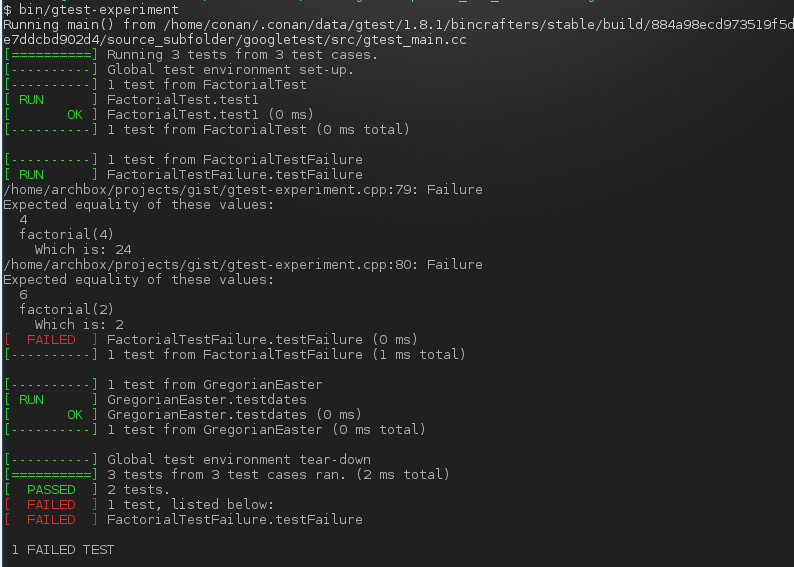Click the red FAILED tag with (0 ms)
This screenshot has height=567, width=794.
pyautogui.click(x=51, y=340)
